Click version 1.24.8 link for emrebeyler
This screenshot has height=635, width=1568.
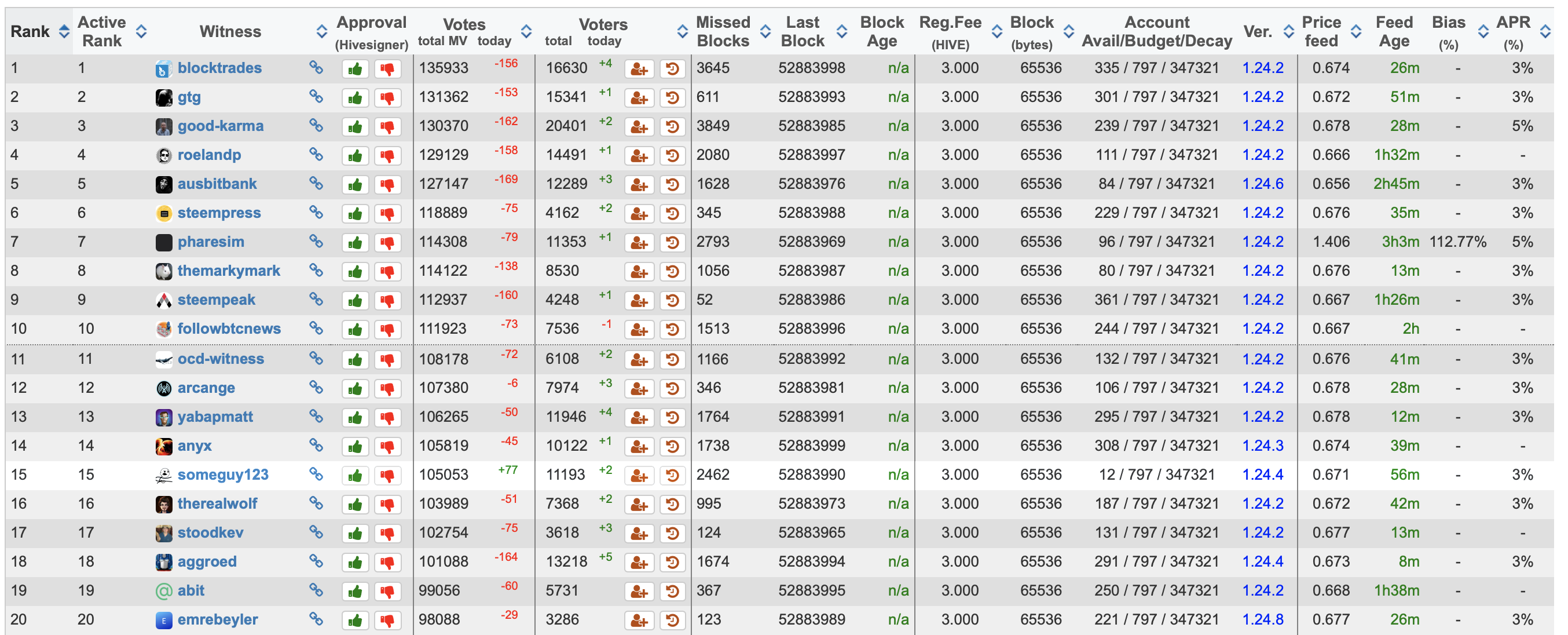click(1263, 620)
